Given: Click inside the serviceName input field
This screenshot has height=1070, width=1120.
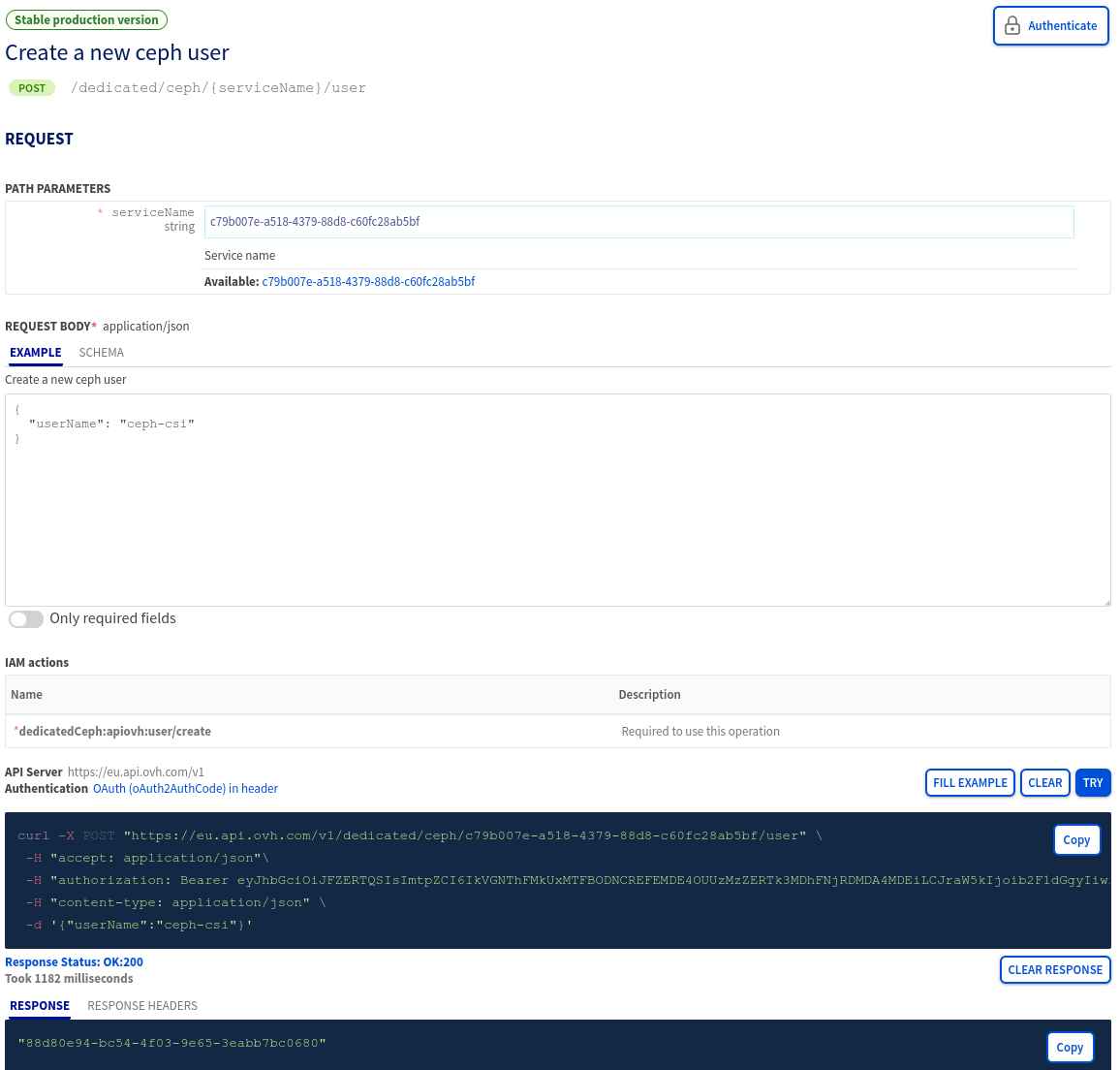Looking at the screenshot, I should tap(639, 222).
